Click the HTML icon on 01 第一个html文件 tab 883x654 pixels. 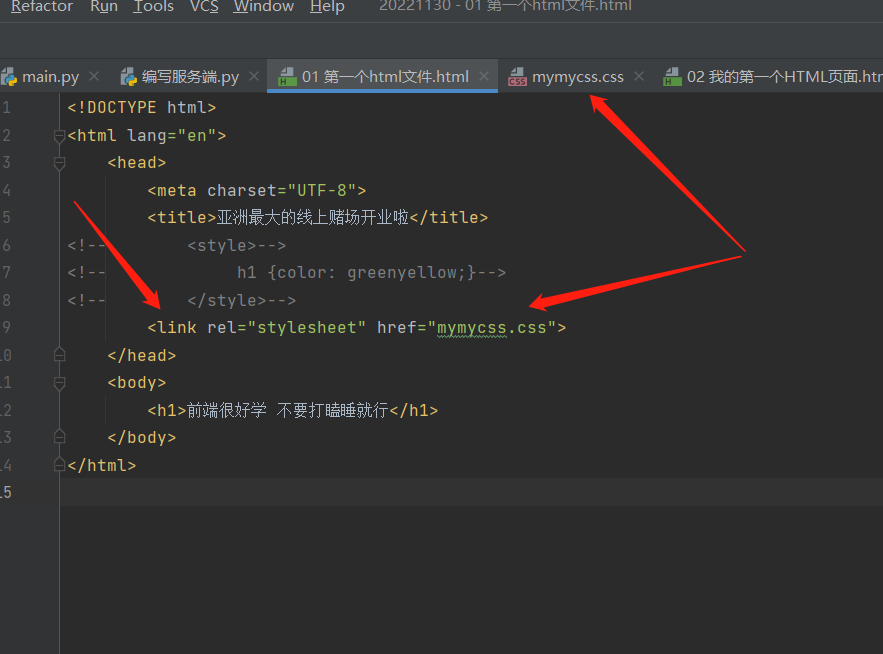click(288, 77)
